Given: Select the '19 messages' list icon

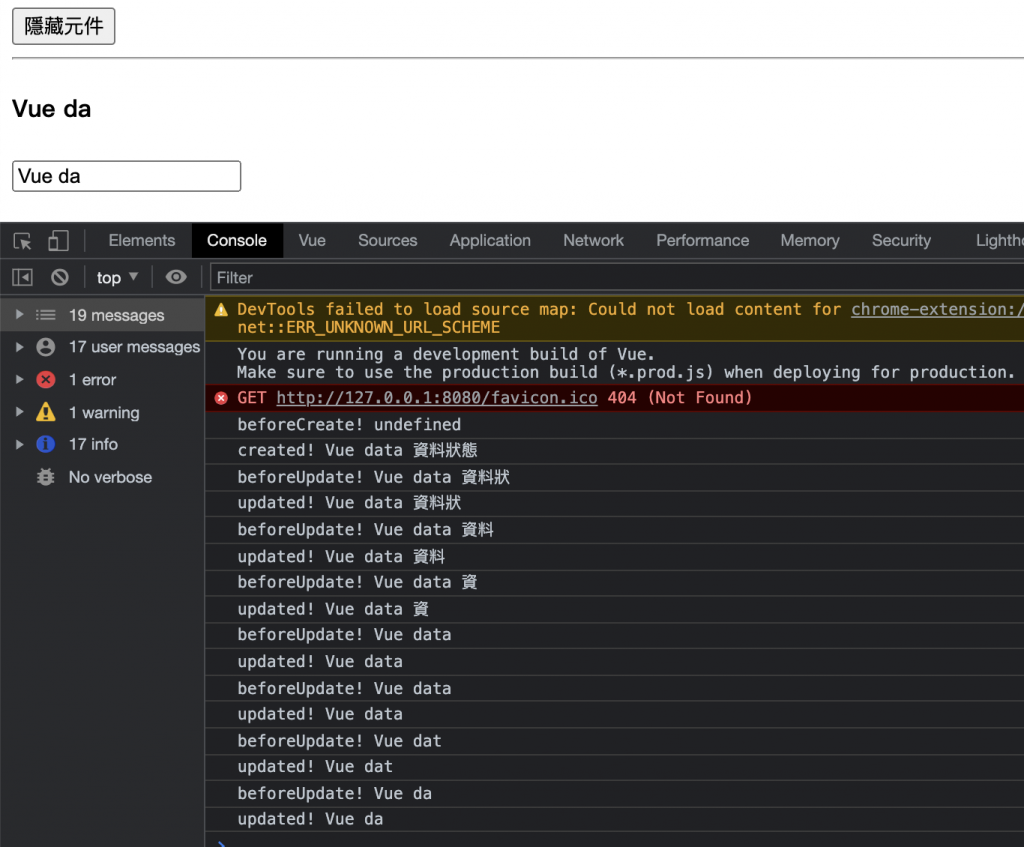Looking at the screenshot, I should pyautogui.click(x=46, y=315).
